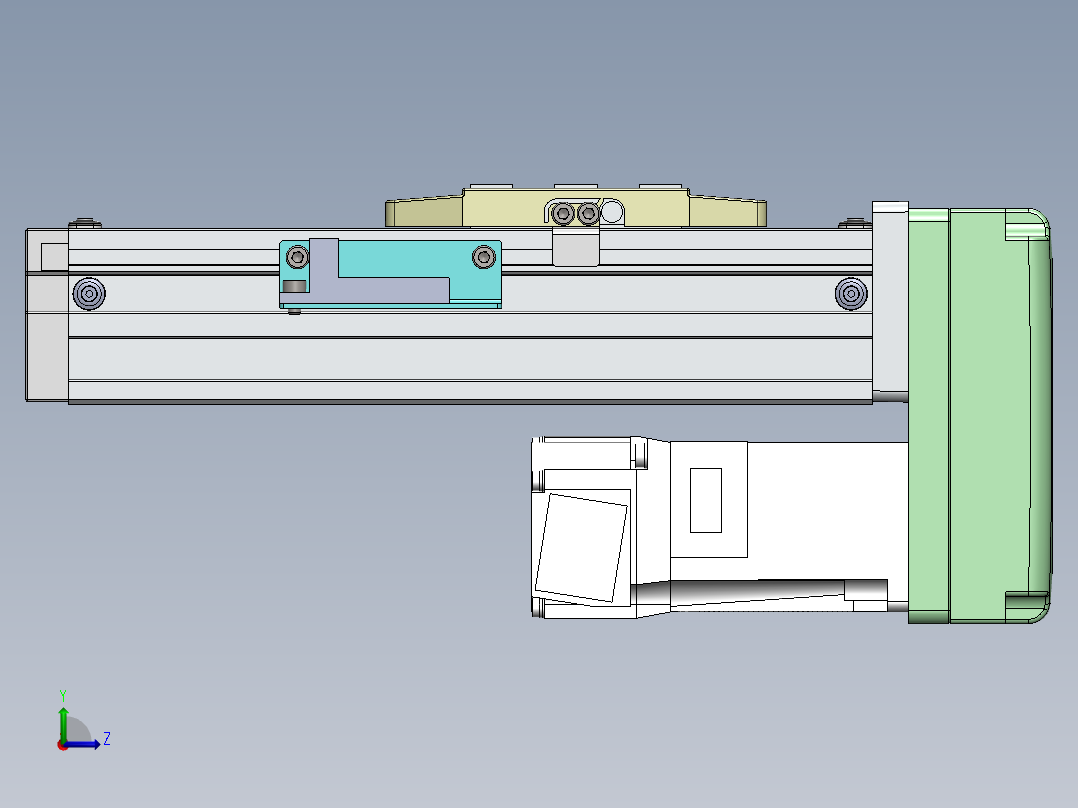Select the right hex screw on cyan bracket
Viewport: 1078px width, 808px height.
(484, 257)
